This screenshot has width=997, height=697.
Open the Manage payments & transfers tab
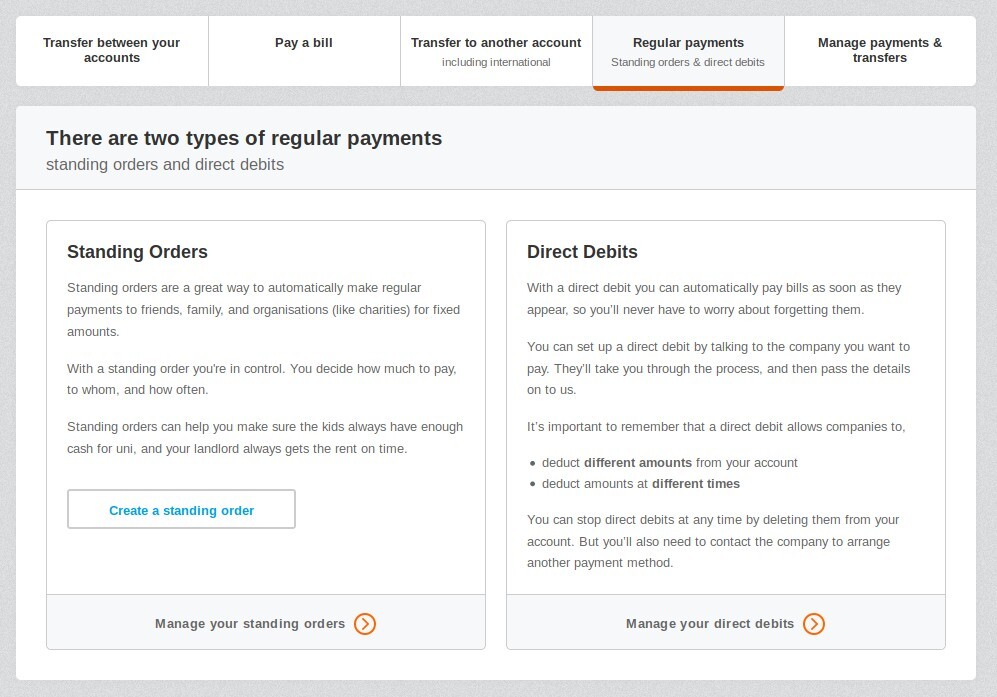pyautogui.click(x=880, y=51)
